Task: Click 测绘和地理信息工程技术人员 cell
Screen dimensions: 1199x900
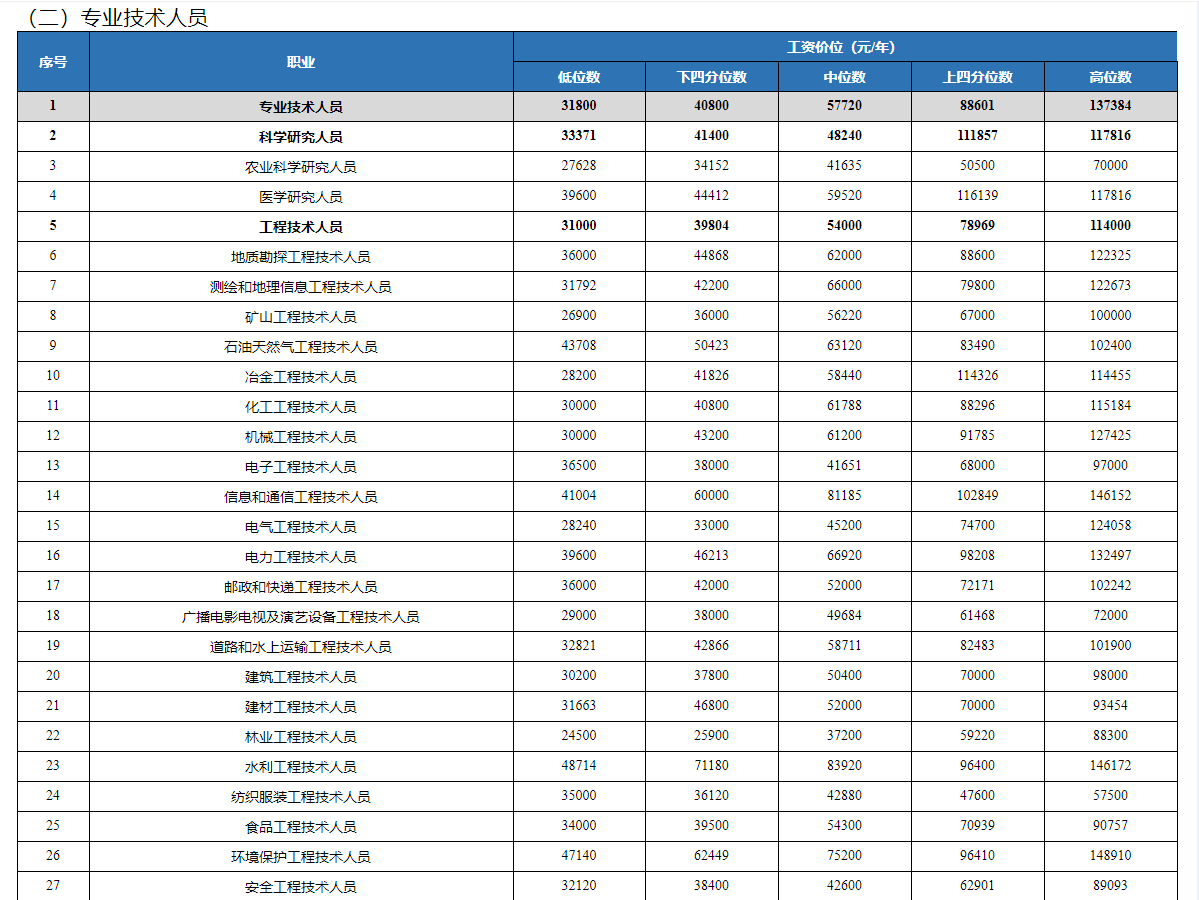Action: 301,286
